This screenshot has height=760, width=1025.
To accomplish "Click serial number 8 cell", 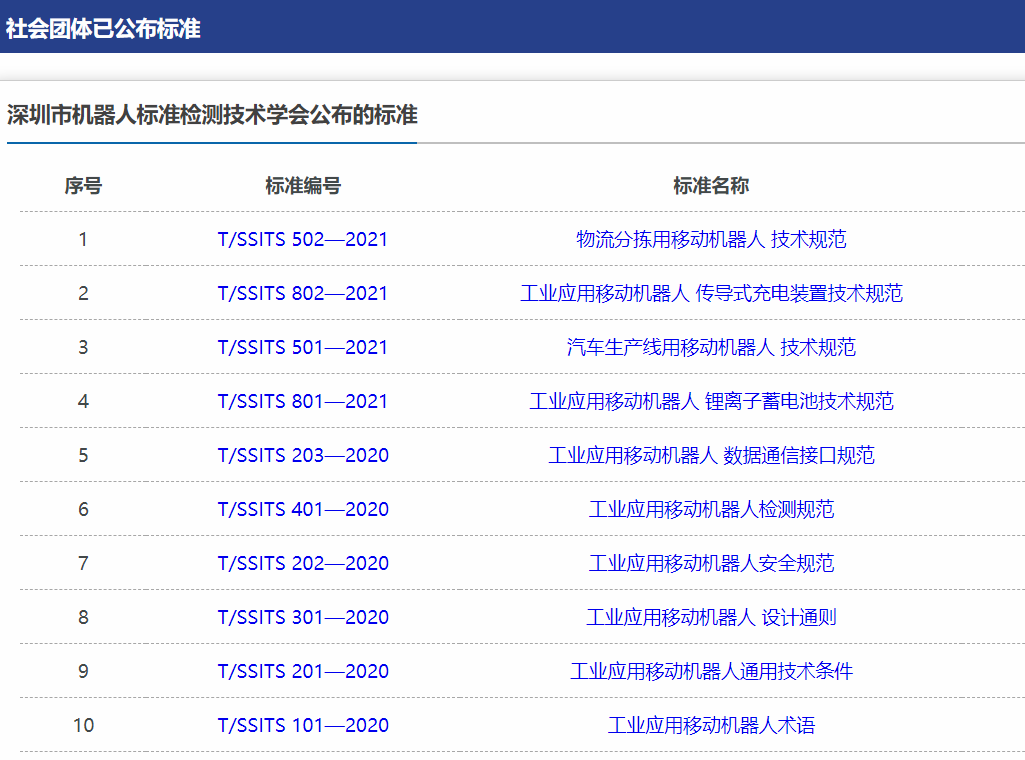I will pos(83,618).
